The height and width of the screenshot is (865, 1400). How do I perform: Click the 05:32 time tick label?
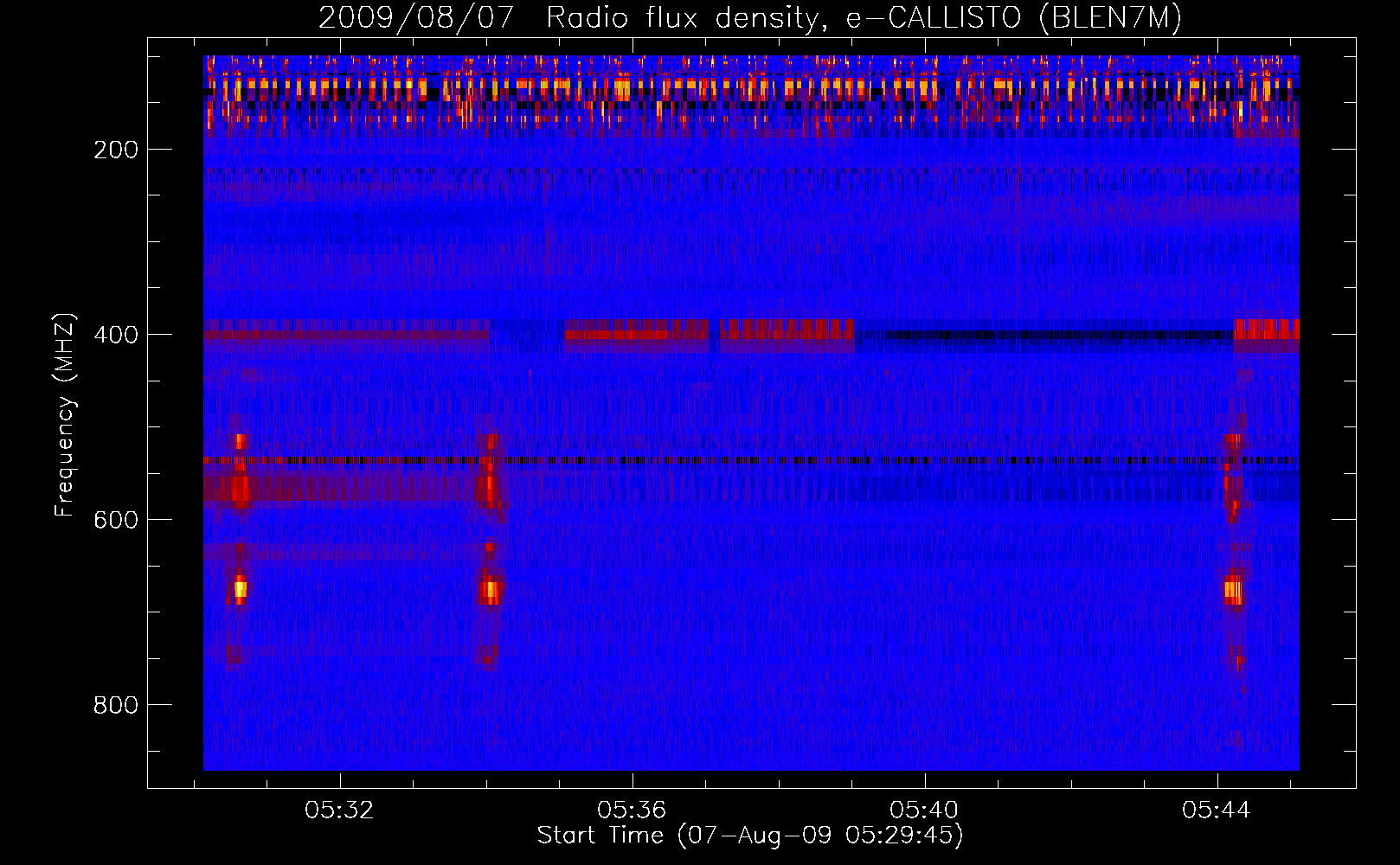coord(339,811)
